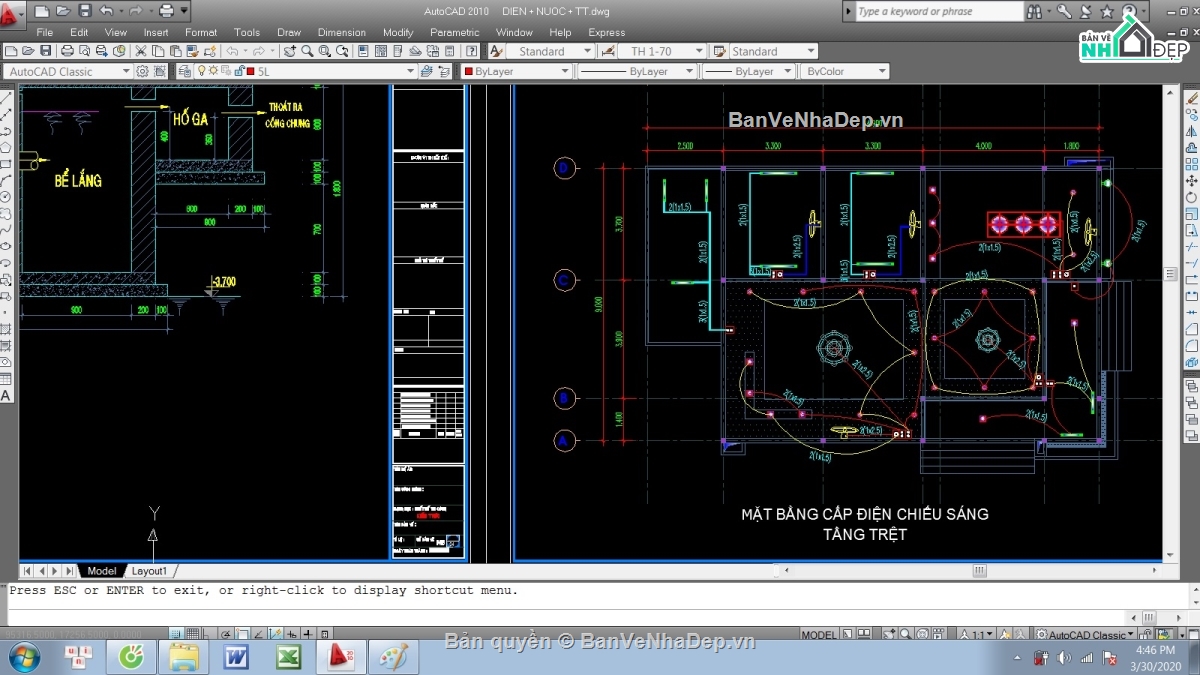
Task: Click the Save icon in Standard toolbar
Action: (x=47, y=51)
